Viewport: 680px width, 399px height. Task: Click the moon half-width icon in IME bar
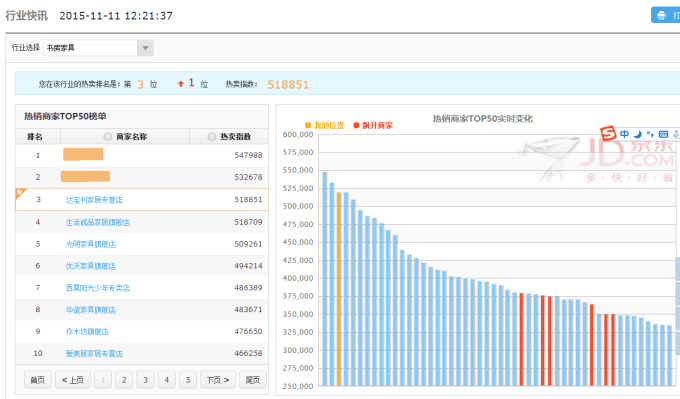pyautogui.click(x=638, y=134)
